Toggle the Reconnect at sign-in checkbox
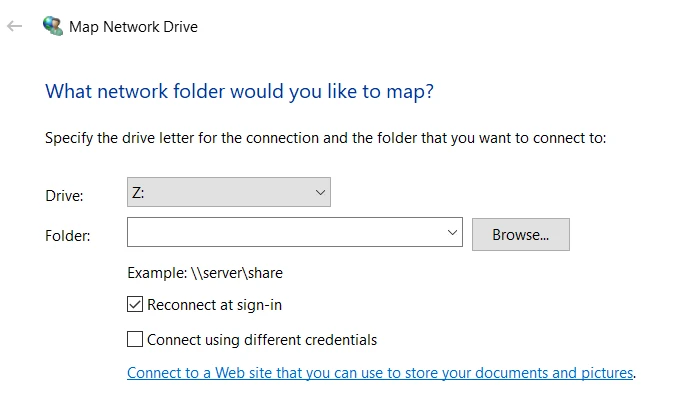679x404 pixels. 136,304
